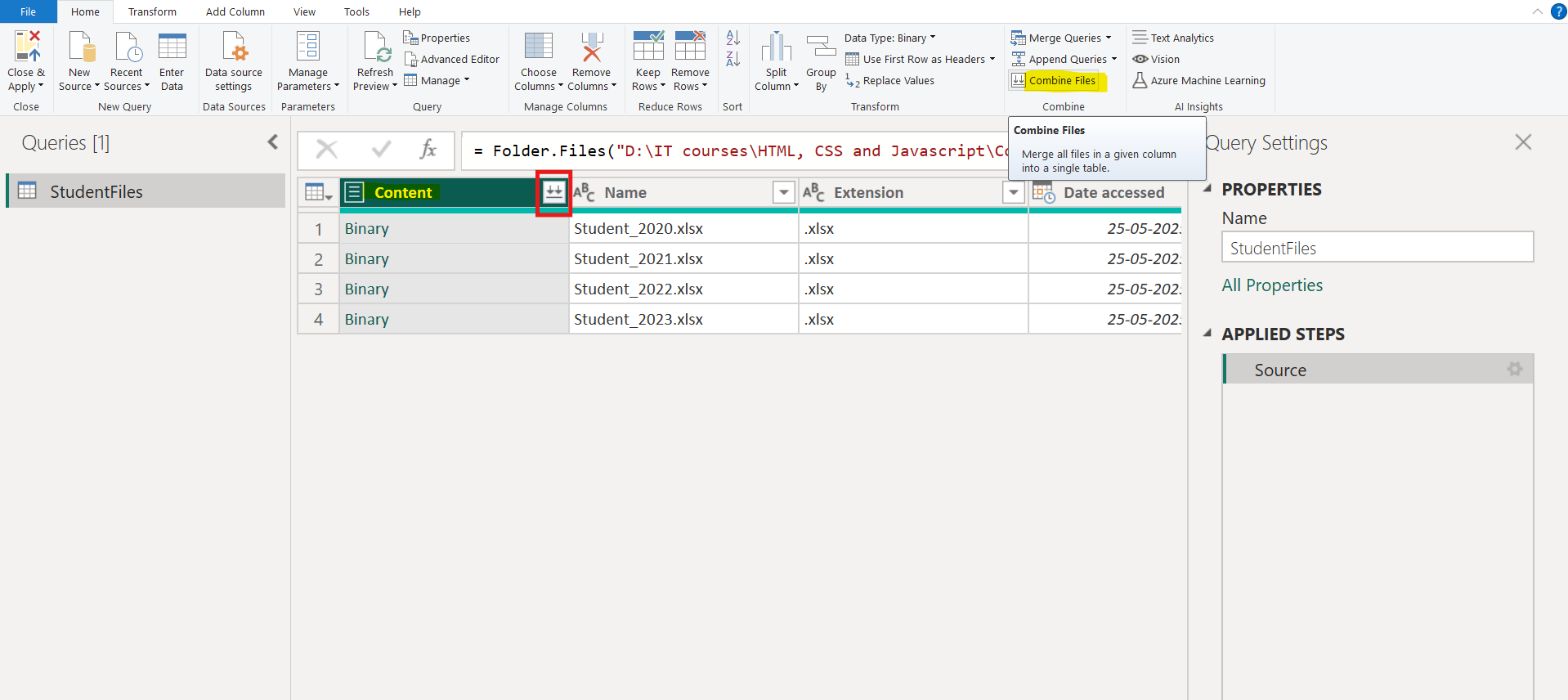Open the Name column filter dropdown
The image size is (1568, 700).
point(783,193)
